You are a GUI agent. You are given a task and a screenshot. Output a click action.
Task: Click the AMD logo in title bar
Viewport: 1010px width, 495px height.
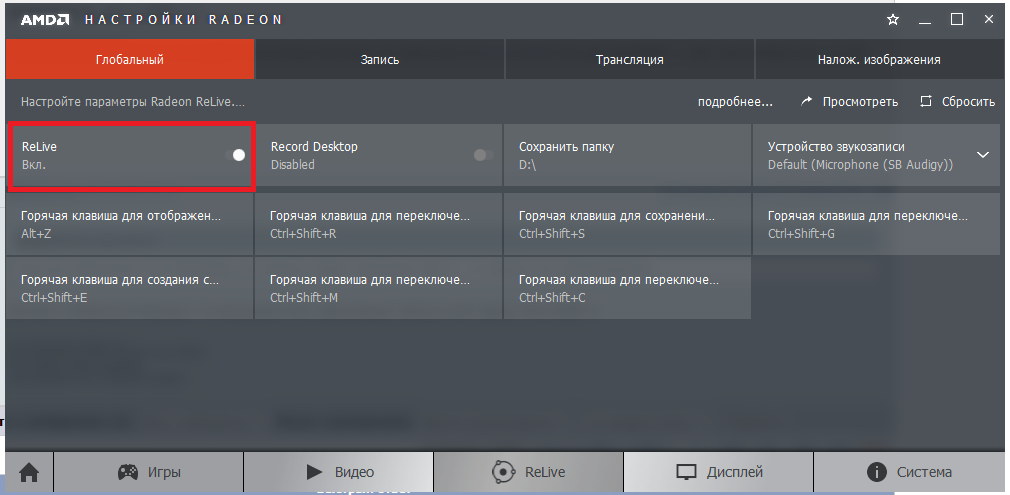point(45,19)
